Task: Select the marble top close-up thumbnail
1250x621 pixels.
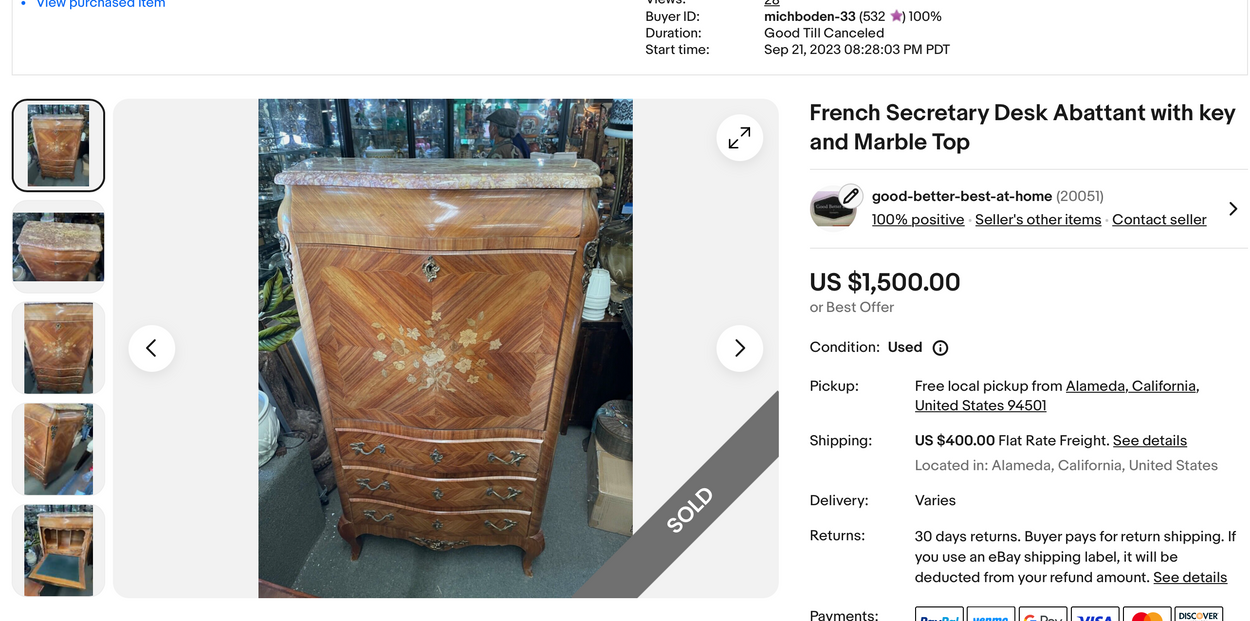Action: (58, 247)
